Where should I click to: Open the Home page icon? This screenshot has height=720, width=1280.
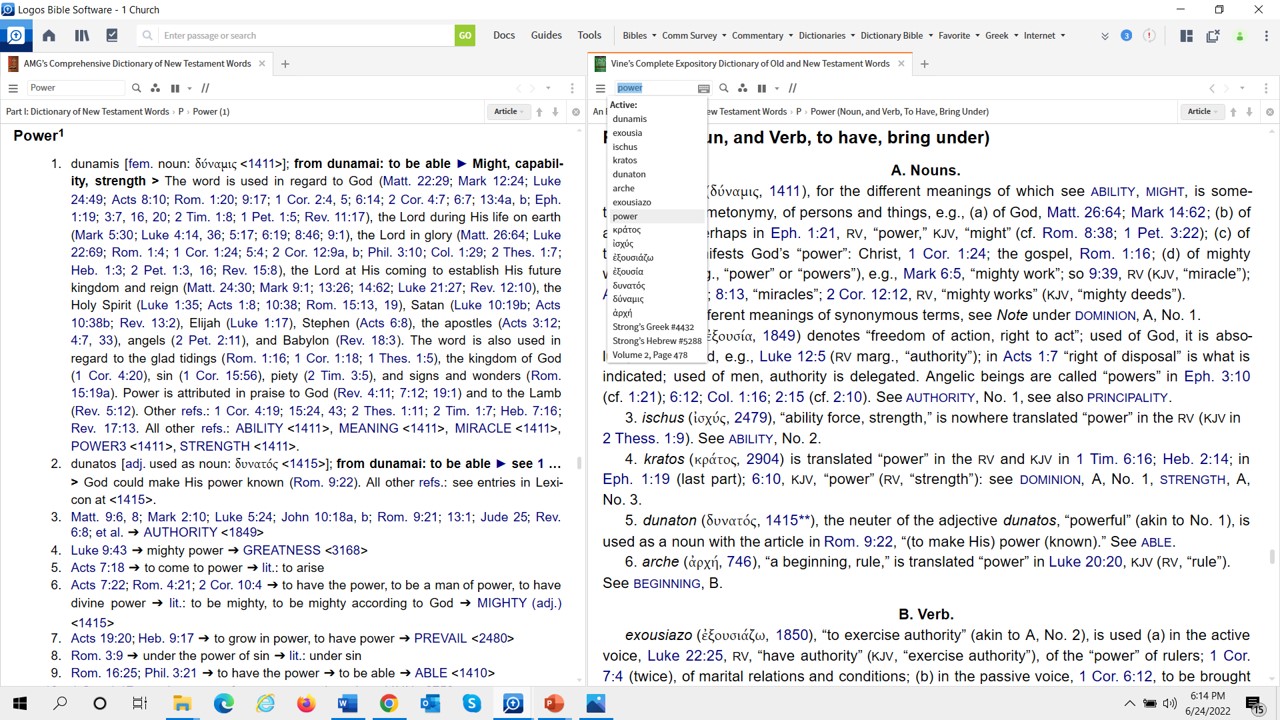click(x=48, y=35)
